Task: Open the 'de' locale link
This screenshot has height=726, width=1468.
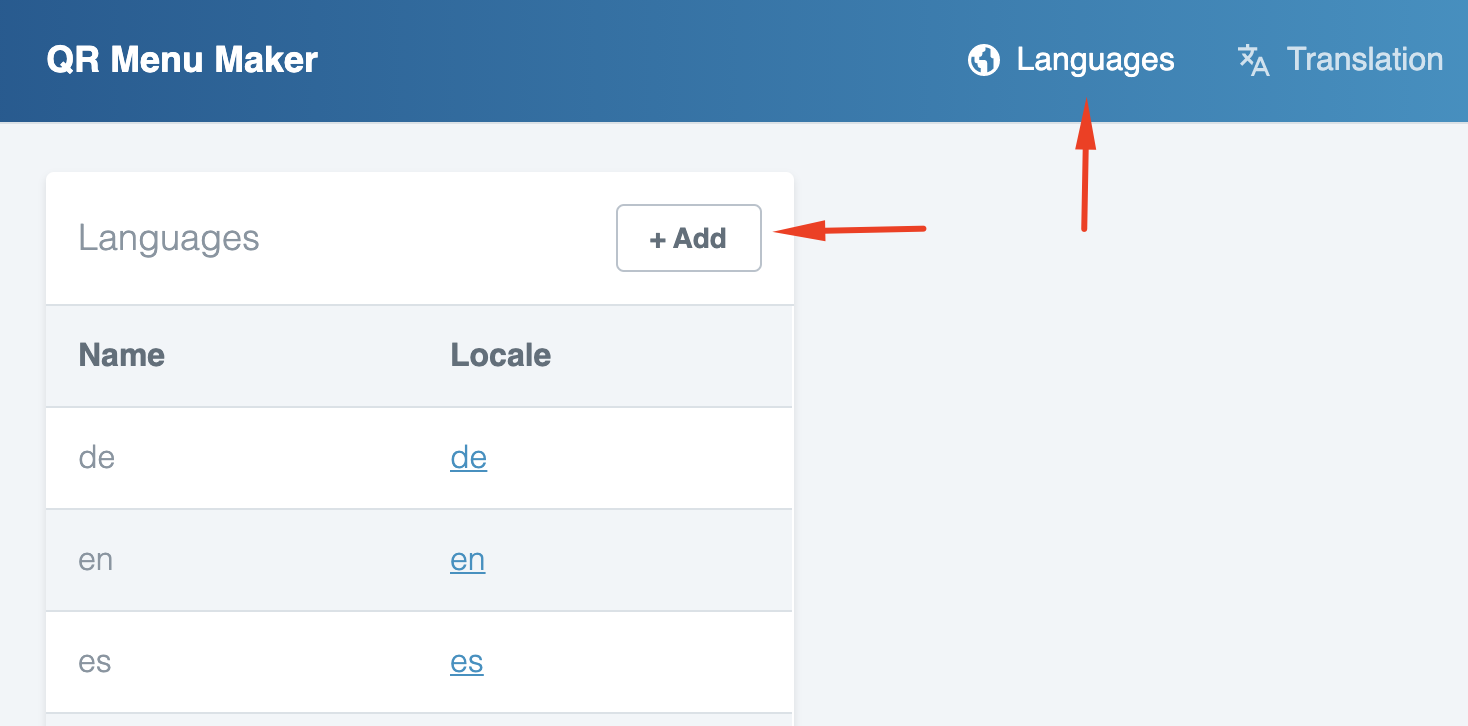Action: click(468, 458)
